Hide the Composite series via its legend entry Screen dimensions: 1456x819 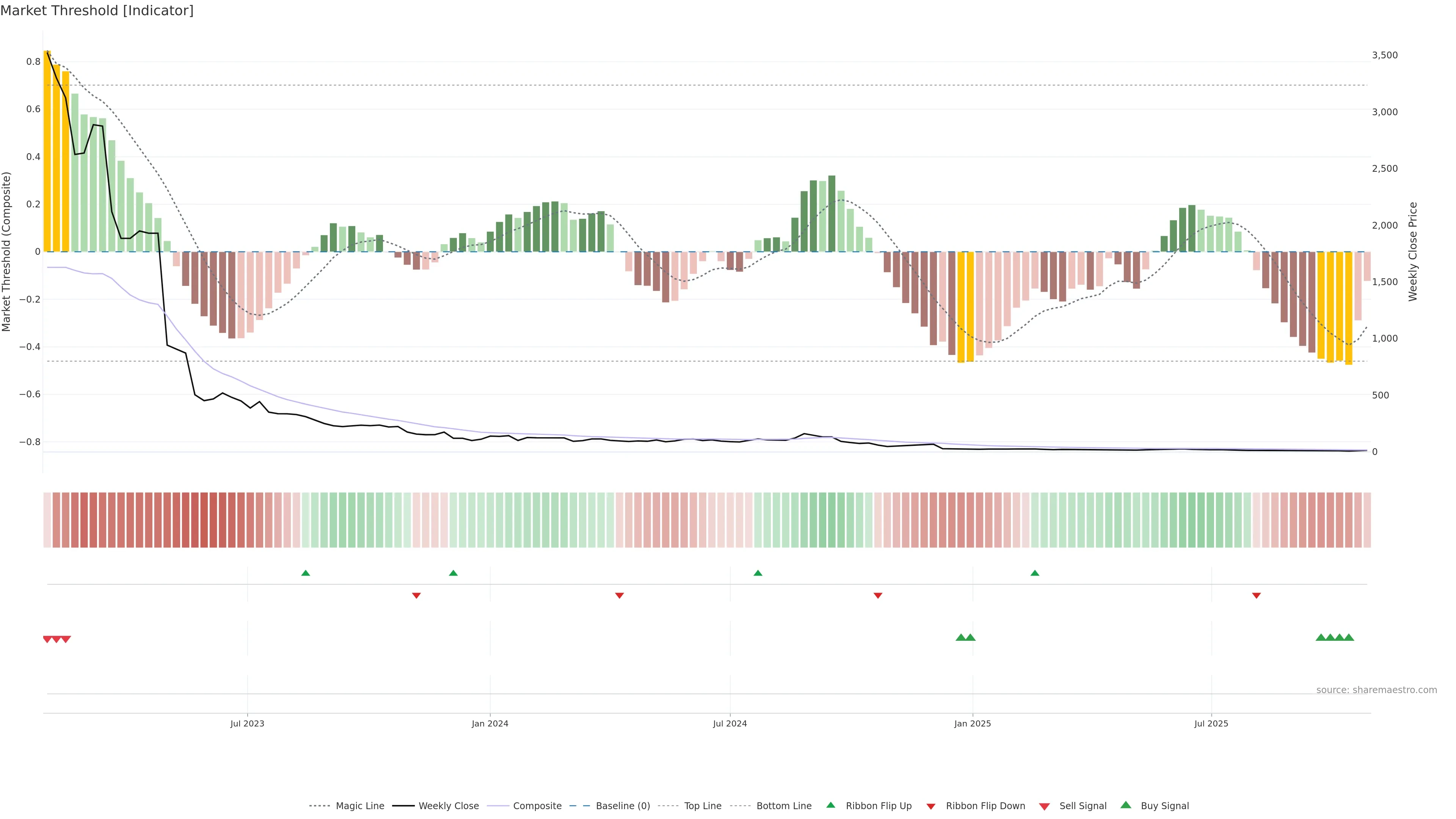(x=537, y=806)
